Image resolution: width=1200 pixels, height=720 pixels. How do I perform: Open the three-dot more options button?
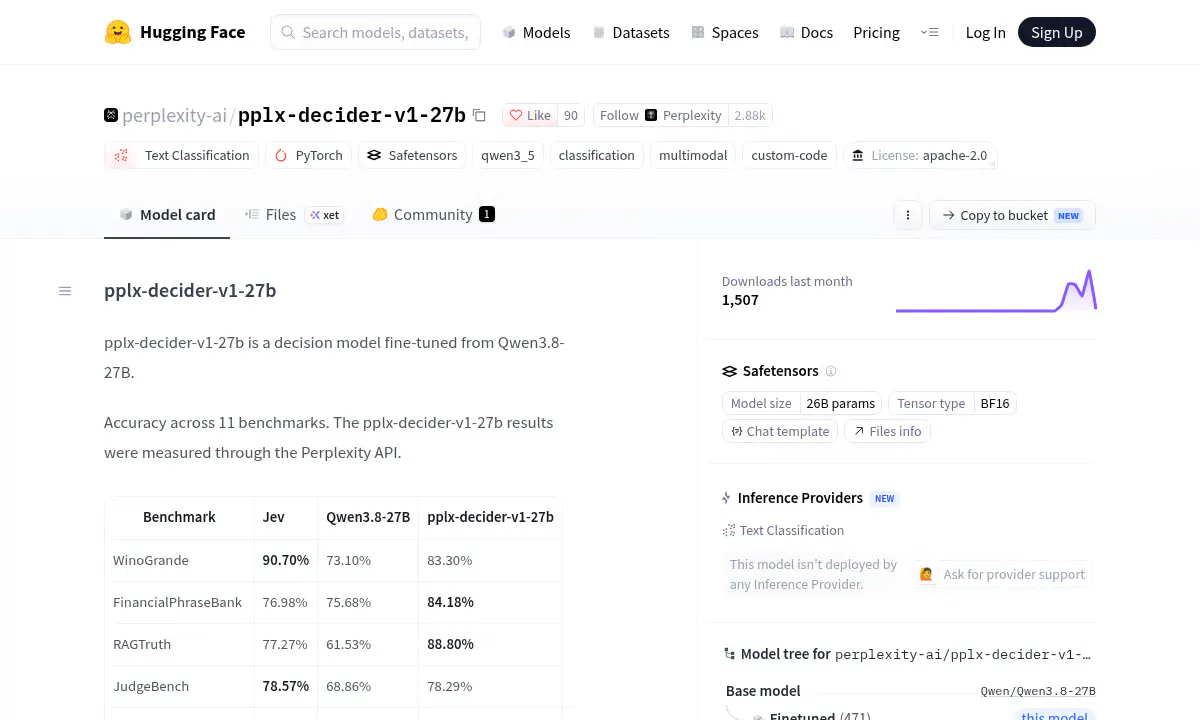[908, 215]
